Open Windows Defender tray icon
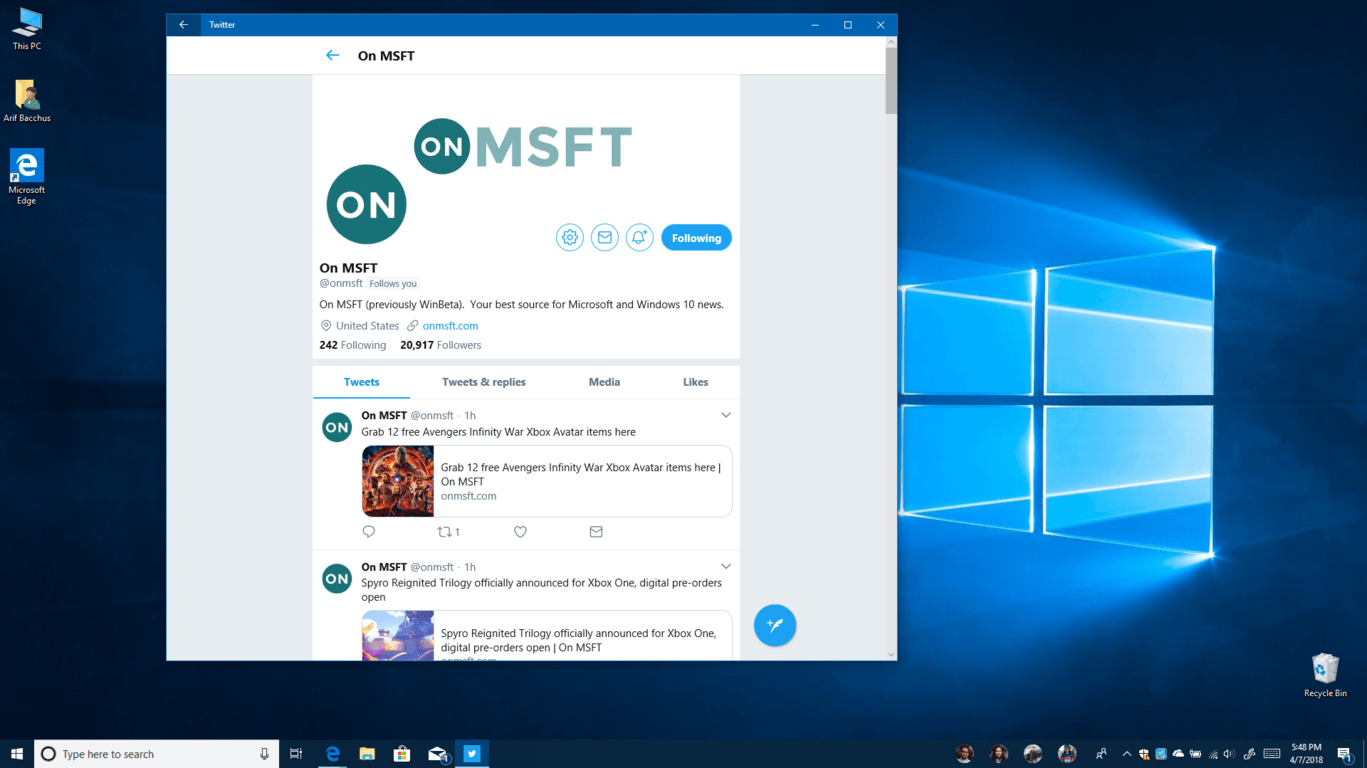The image size is (1367, 768). click(x=1144, y=754)
